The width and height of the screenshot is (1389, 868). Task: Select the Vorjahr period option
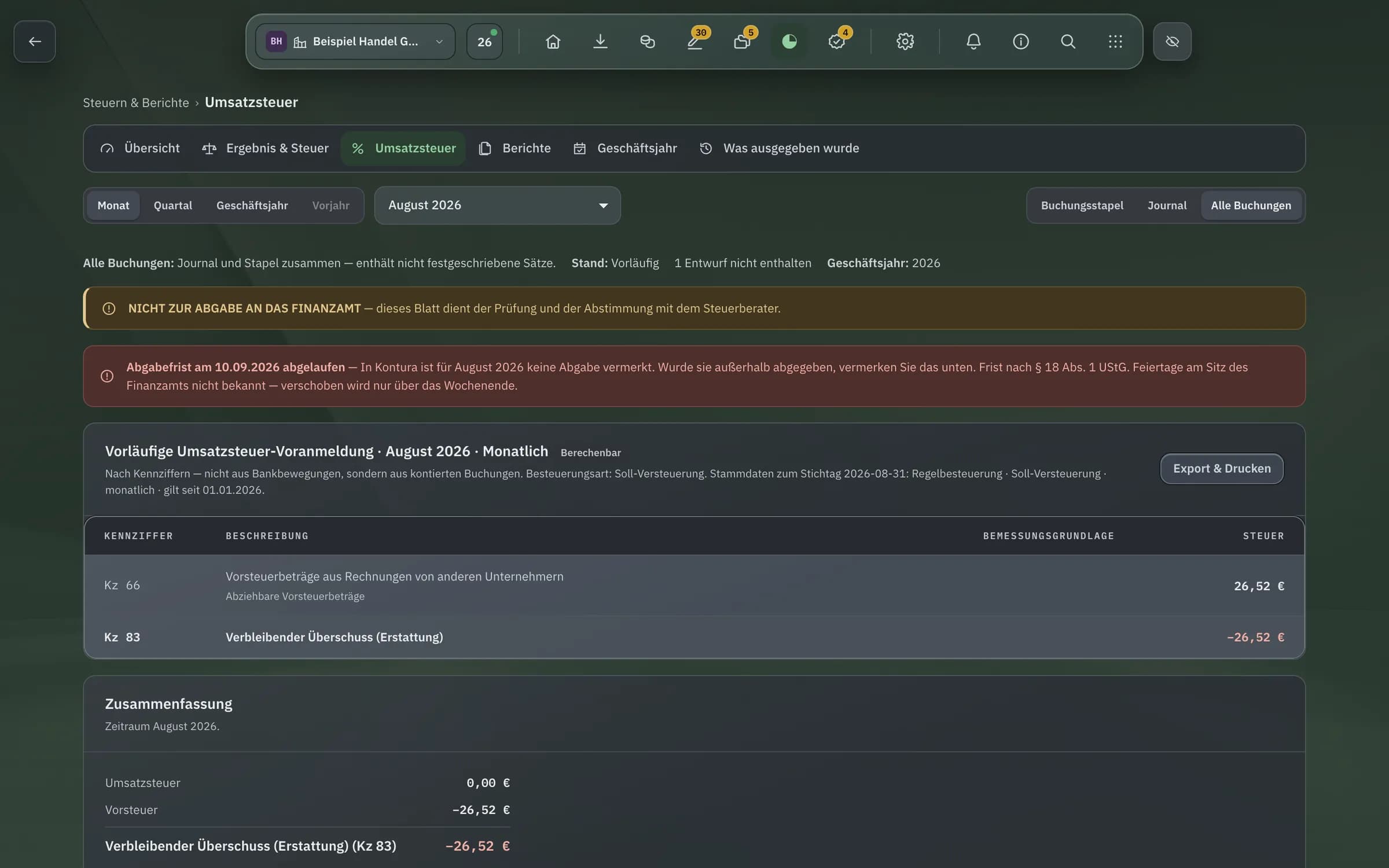point(330,205)
